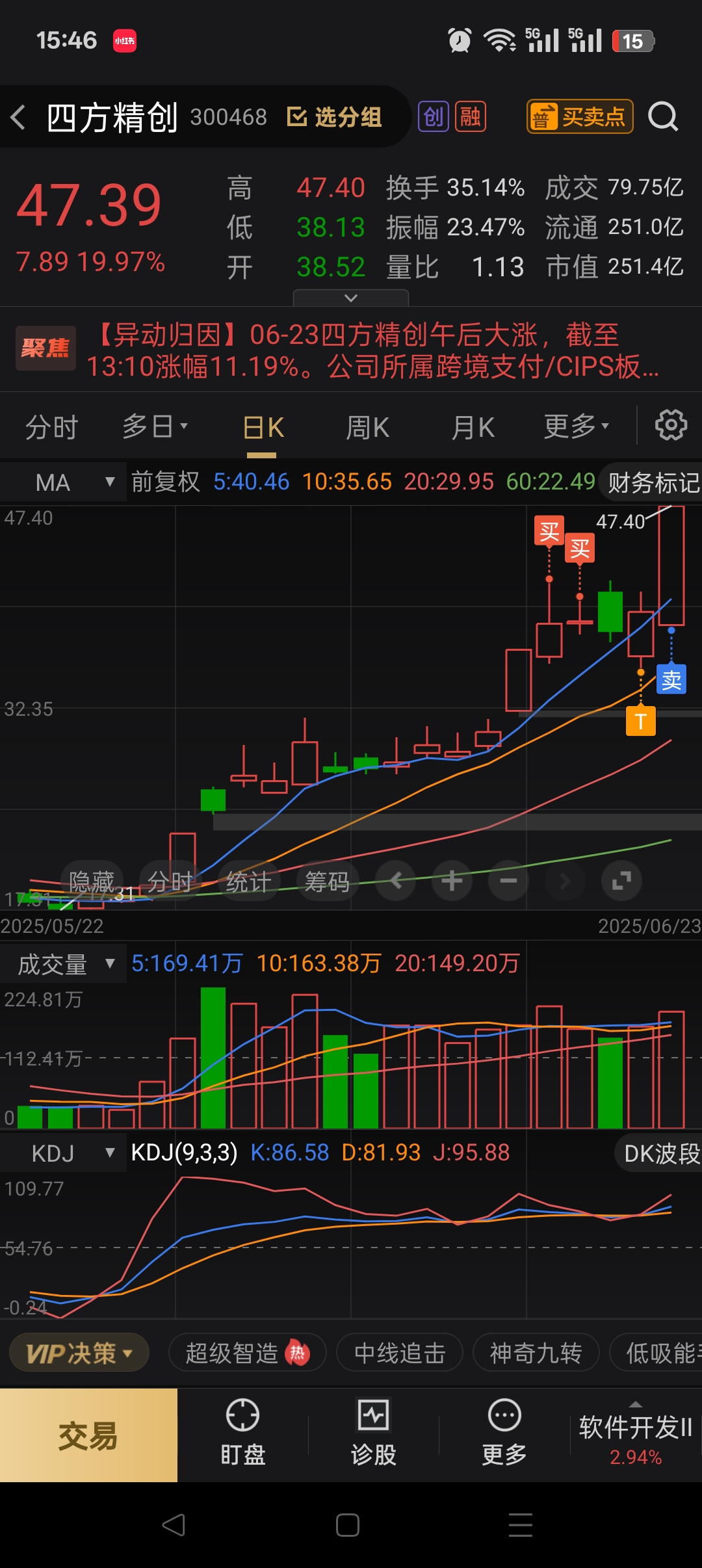
Task: Open the 更多 bottom menu icon
Action: (504, 1432)
